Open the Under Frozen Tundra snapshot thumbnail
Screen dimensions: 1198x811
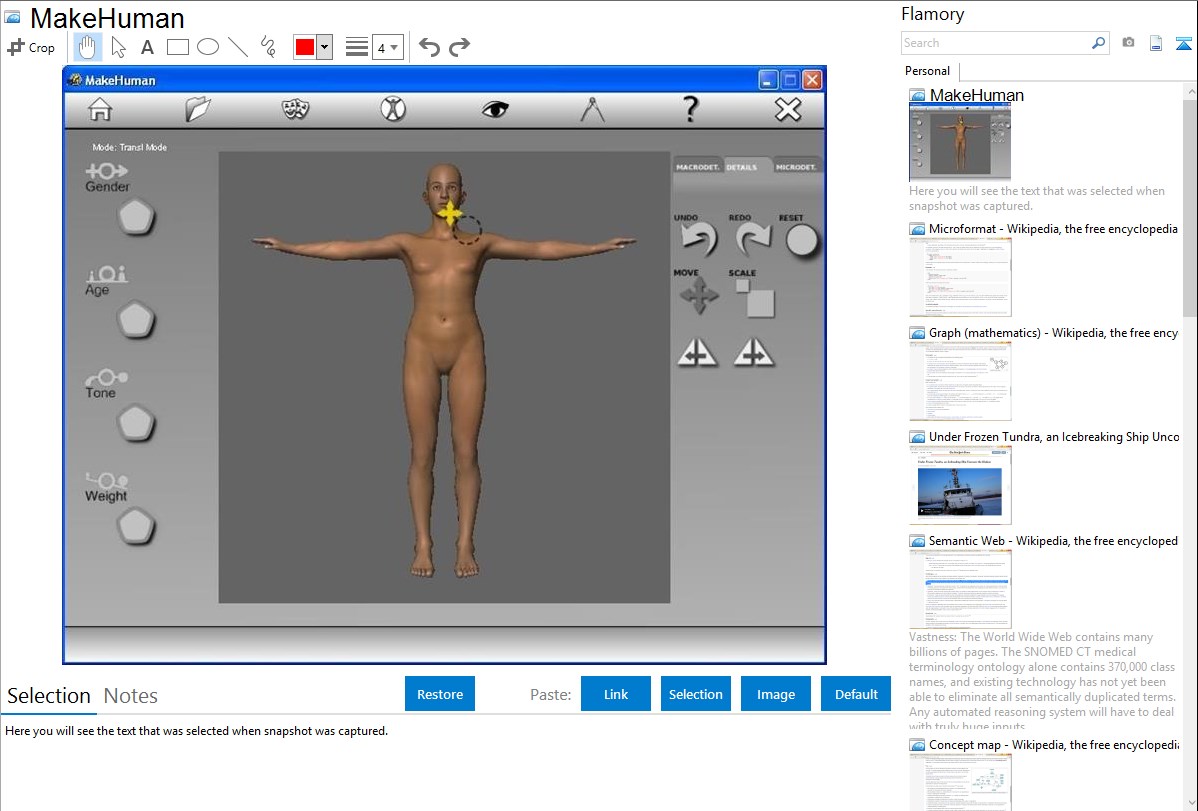click(x=960, y=485)
